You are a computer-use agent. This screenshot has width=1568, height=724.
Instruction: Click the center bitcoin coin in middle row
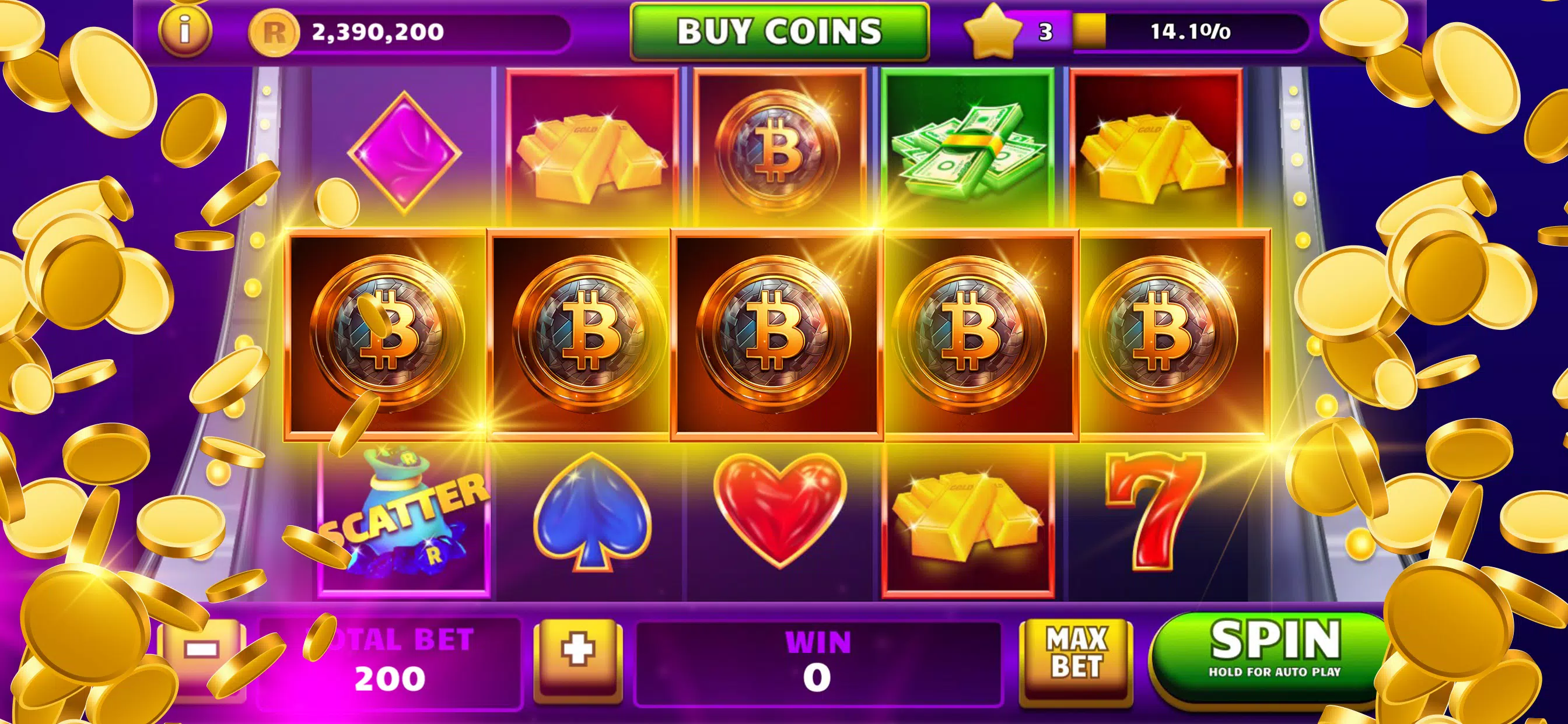(x=776, y=335)
